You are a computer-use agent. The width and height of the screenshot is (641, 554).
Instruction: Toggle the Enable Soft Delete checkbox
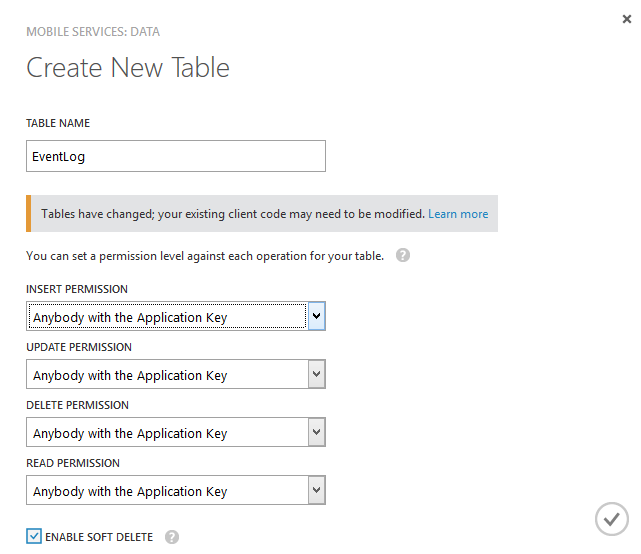pos(35,537)
